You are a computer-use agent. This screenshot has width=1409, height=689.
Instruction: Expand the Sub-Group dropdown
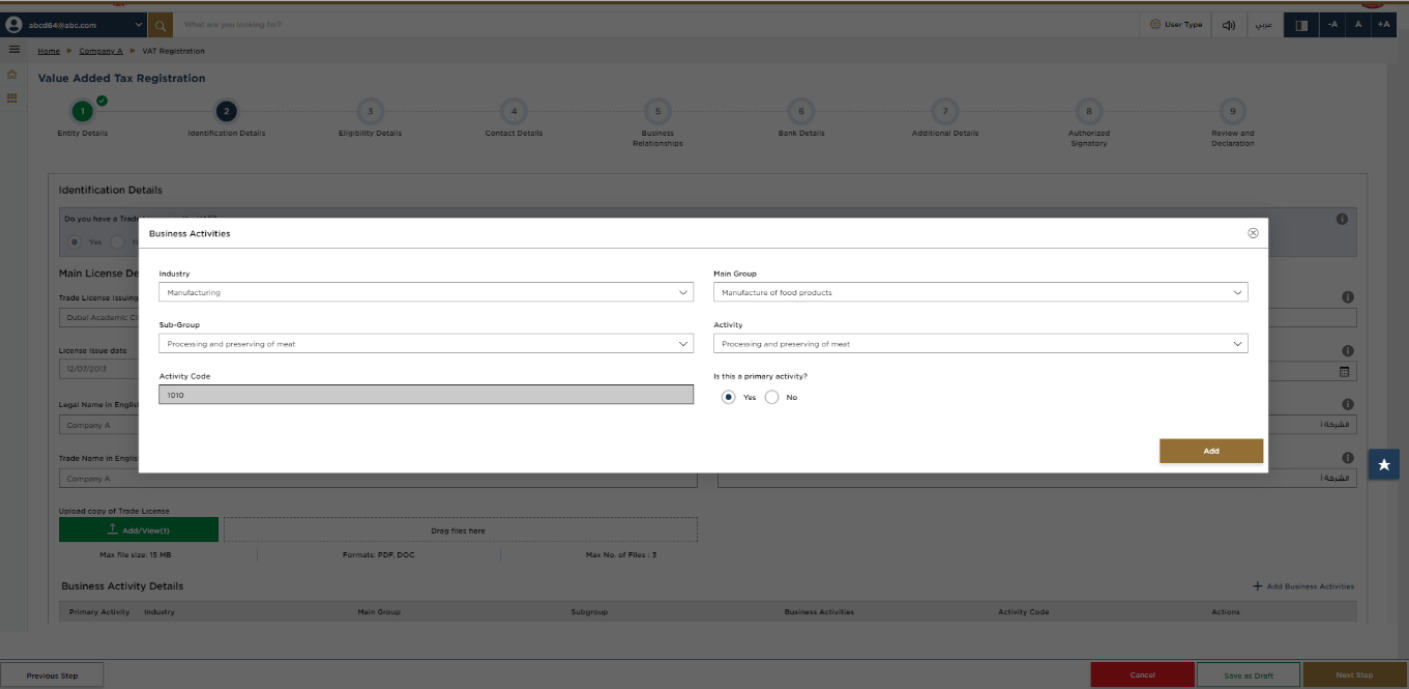[426, 344]
